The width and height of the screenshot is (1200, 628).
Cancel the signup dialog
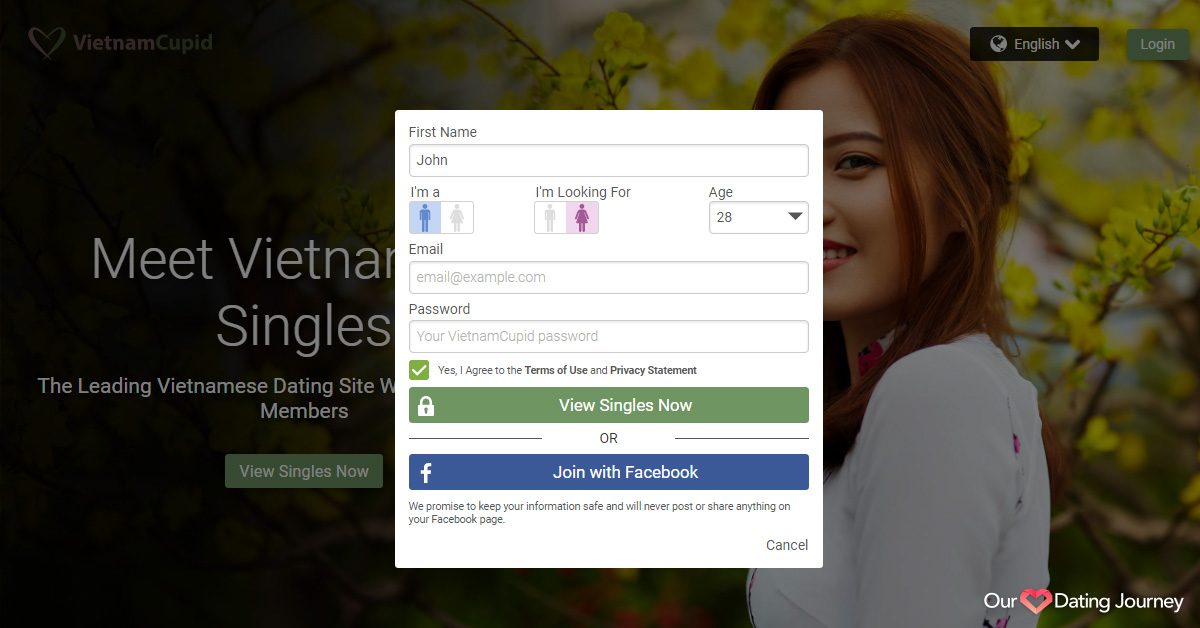click(x=786, y=545)
